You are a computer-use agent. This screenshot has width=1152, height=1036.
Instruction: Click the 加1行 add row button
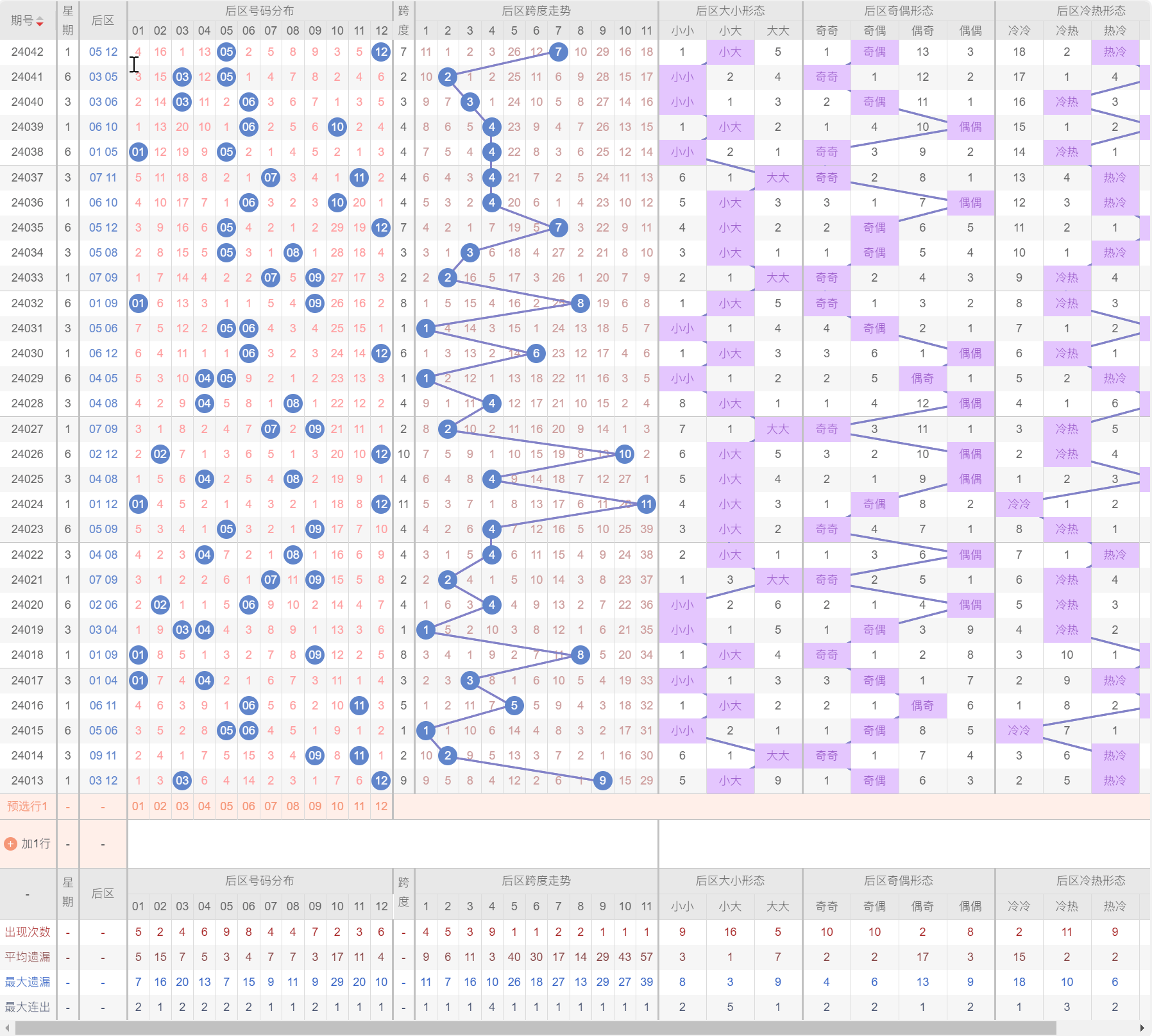point(28,844)
